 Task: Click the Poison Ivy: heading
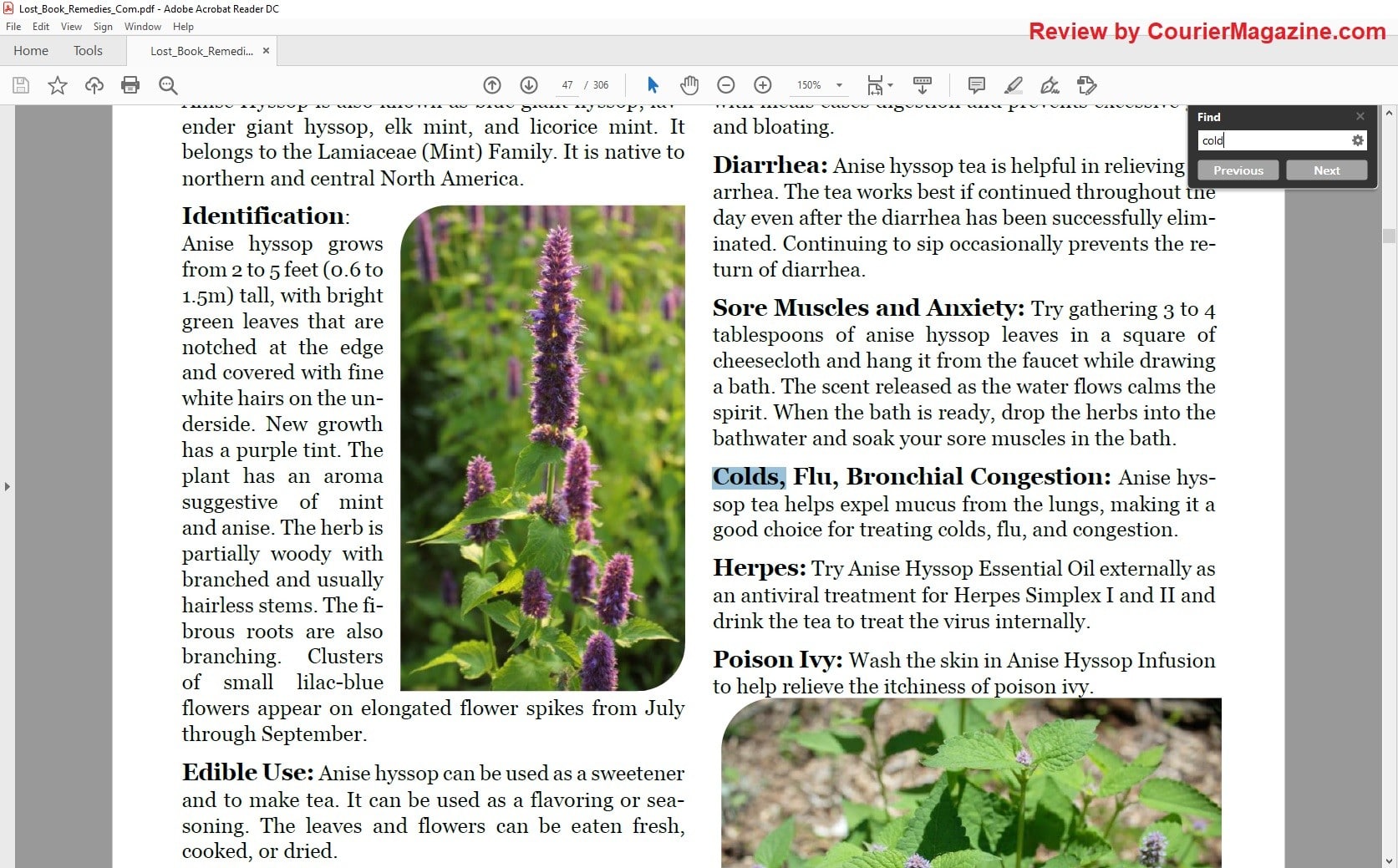point(777,660)
